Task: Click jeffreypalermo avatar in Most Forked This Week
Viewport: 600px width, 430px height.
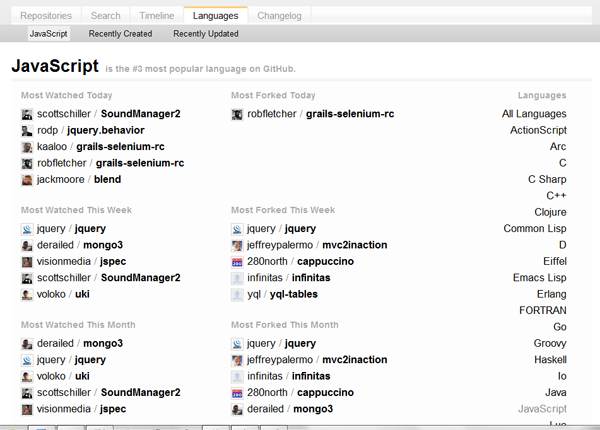Action: tap(237, 246)
